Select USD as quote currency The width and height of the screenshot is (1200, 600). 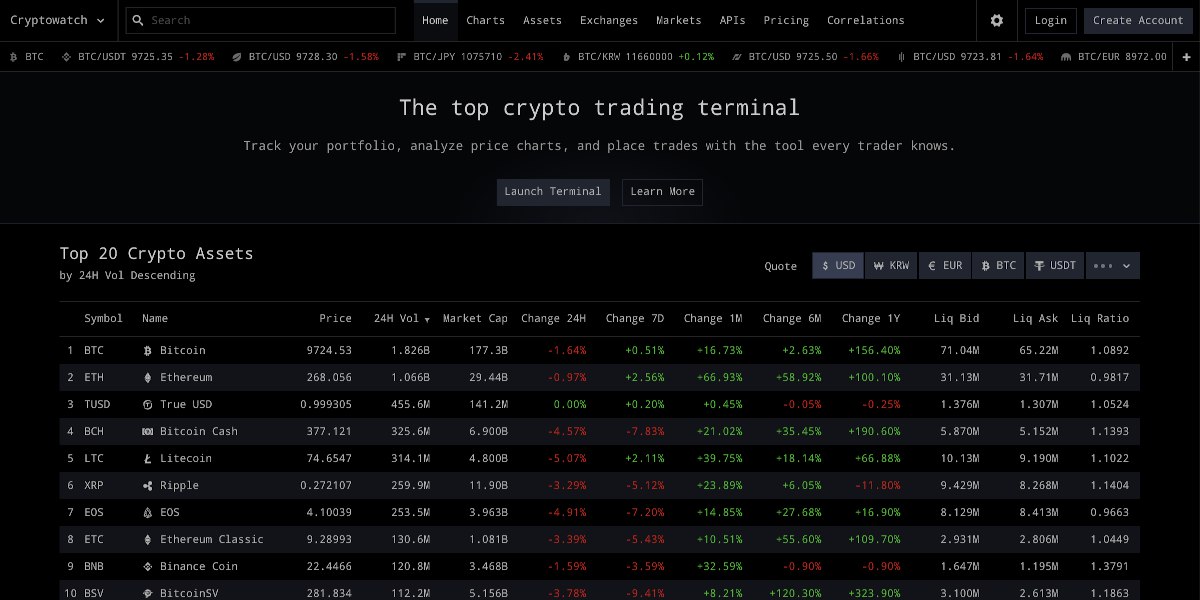(x=838, y=265)
